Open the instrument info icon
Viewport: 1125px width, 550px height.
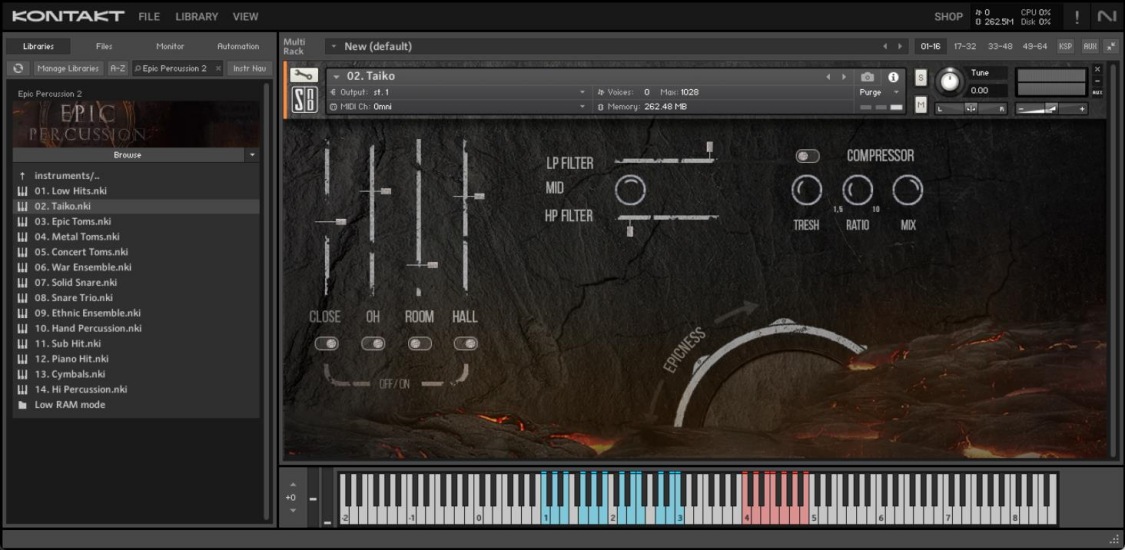click(893, 77)
